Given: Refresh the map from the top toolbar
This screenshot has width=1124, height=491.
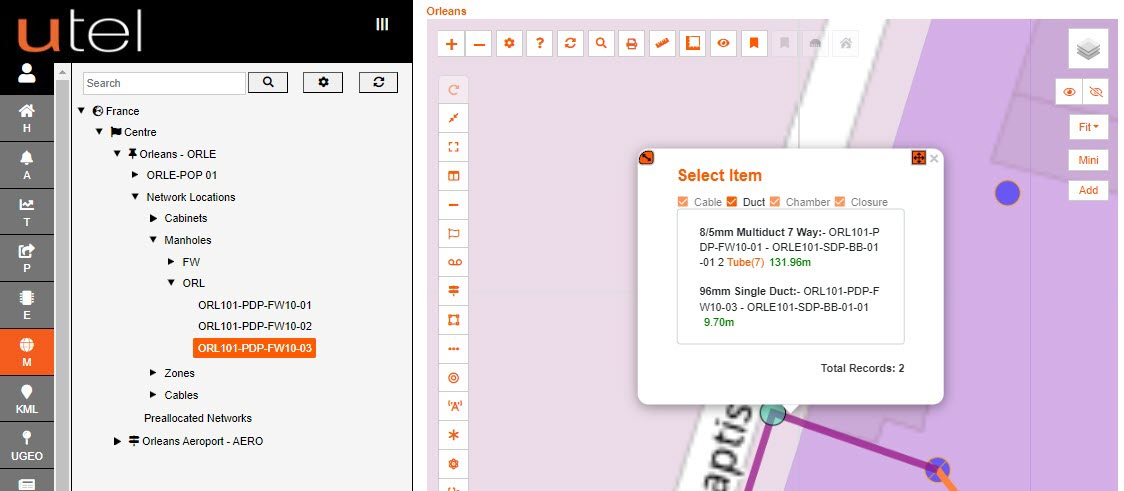Looking at the screenshot, I should (x=570, y=44).
